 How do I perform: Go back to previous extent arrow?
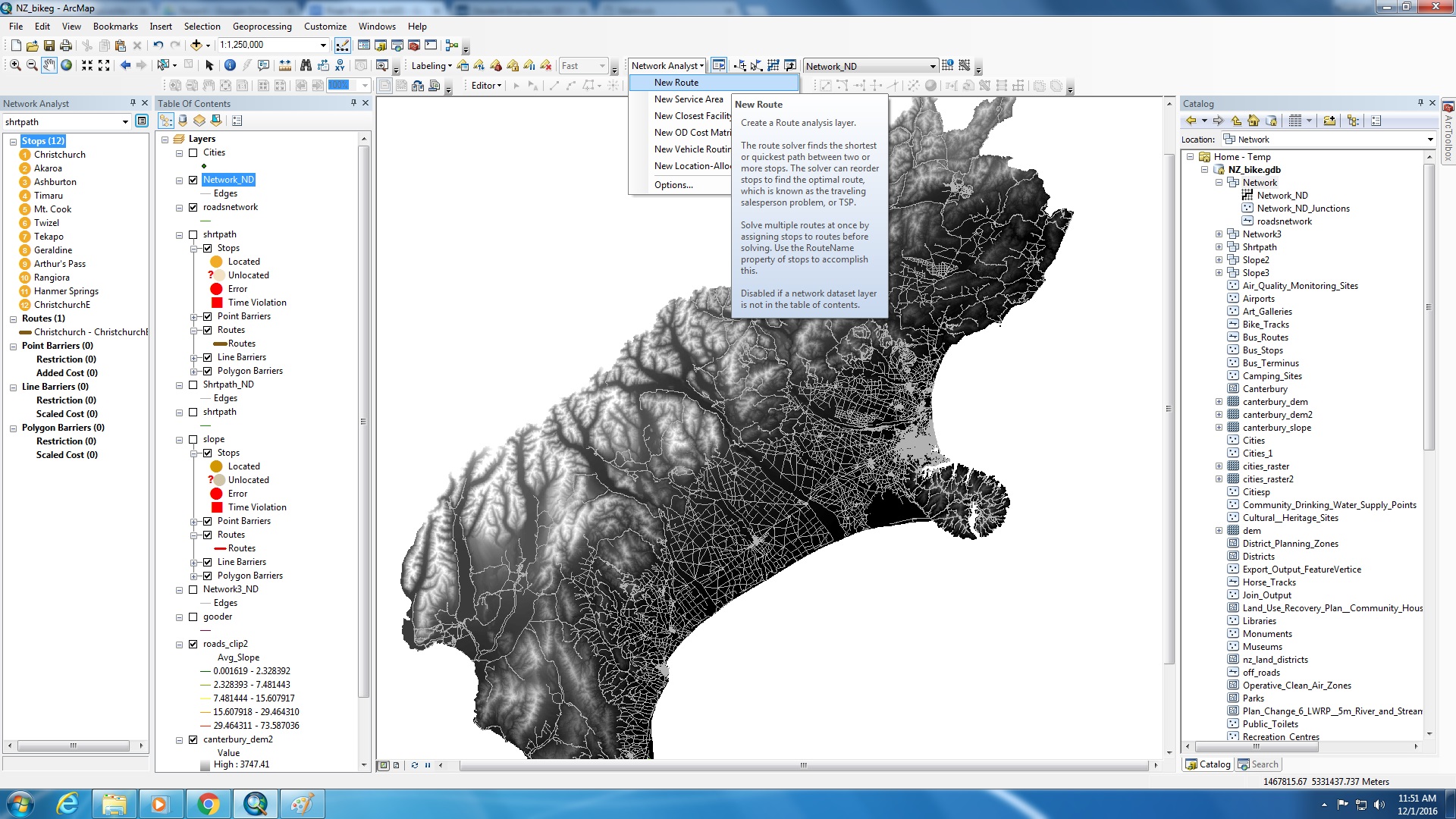click(125, 65)
